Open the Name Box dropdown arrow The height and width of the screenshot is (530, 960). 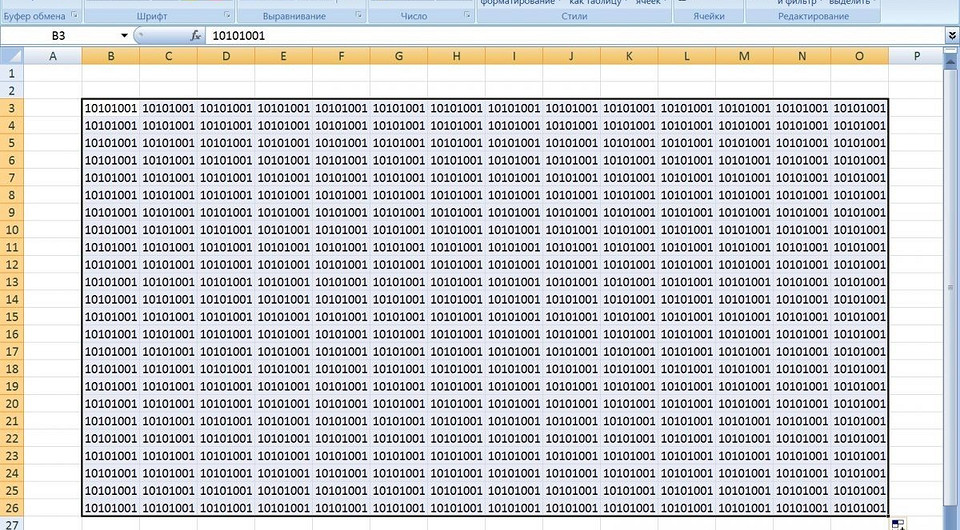(x=124, y=35)
